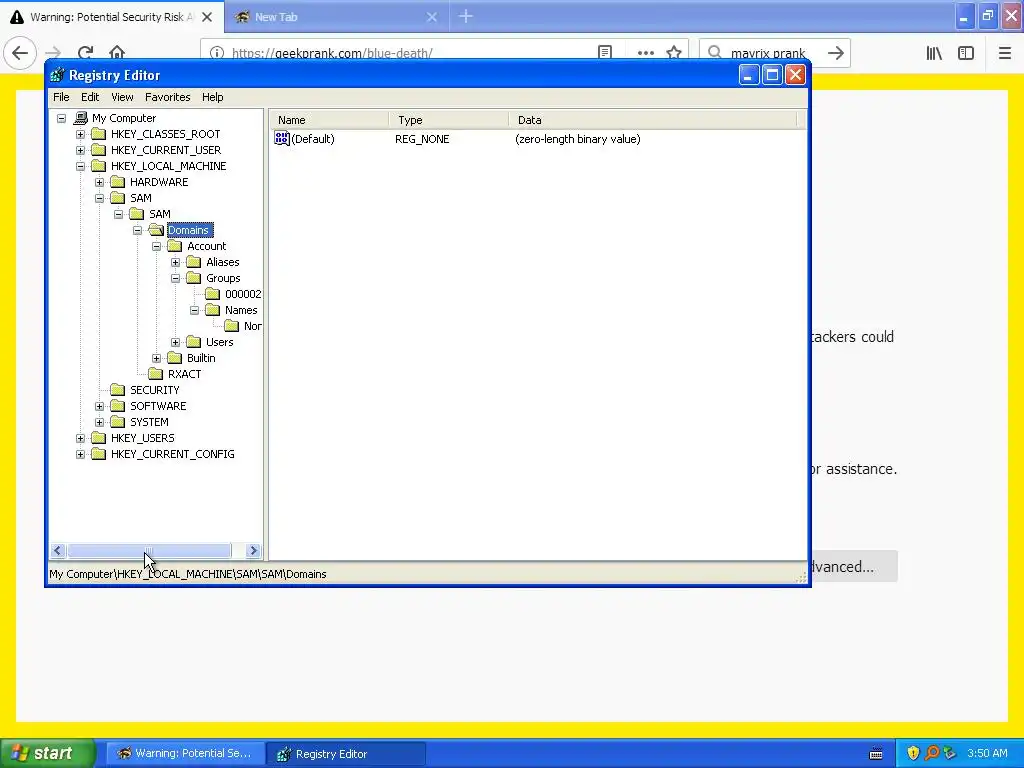
Task: Select the HKEY_LOCAL_MACHINE folder icon
Action: 99,166
